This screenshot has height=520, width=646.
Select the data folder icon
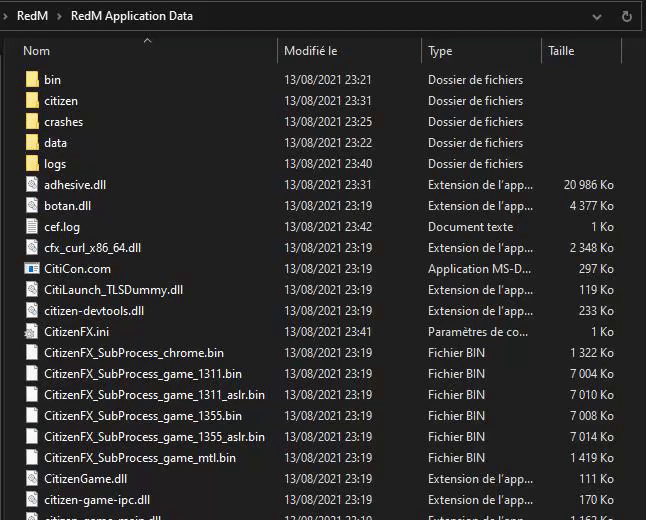[x=32, y=143]
